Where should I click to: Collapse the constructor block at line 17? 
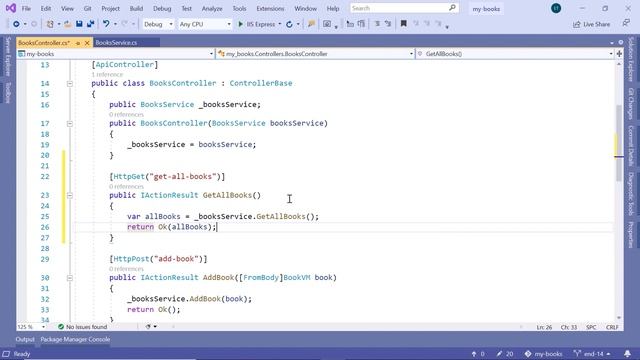point(70,123)
